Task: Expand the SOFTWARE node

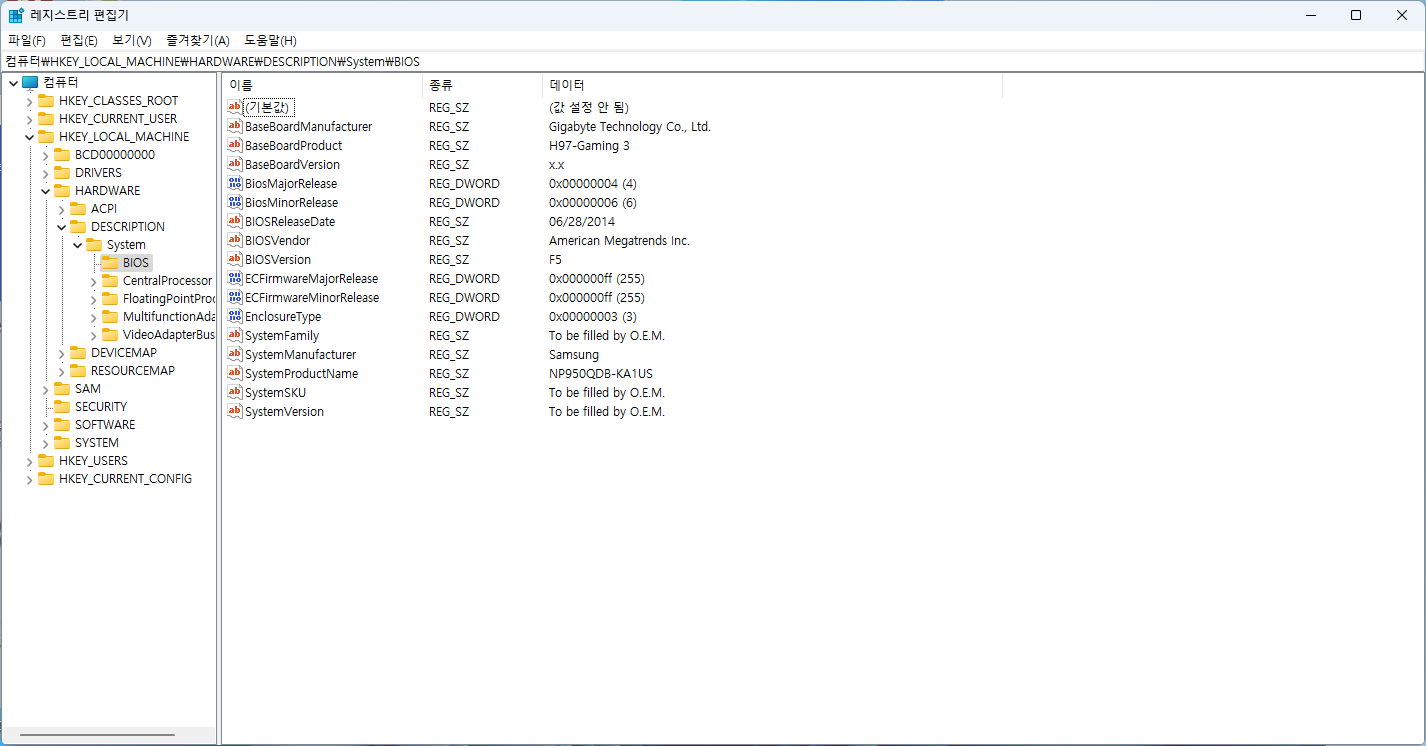Action: pos(45,425)
